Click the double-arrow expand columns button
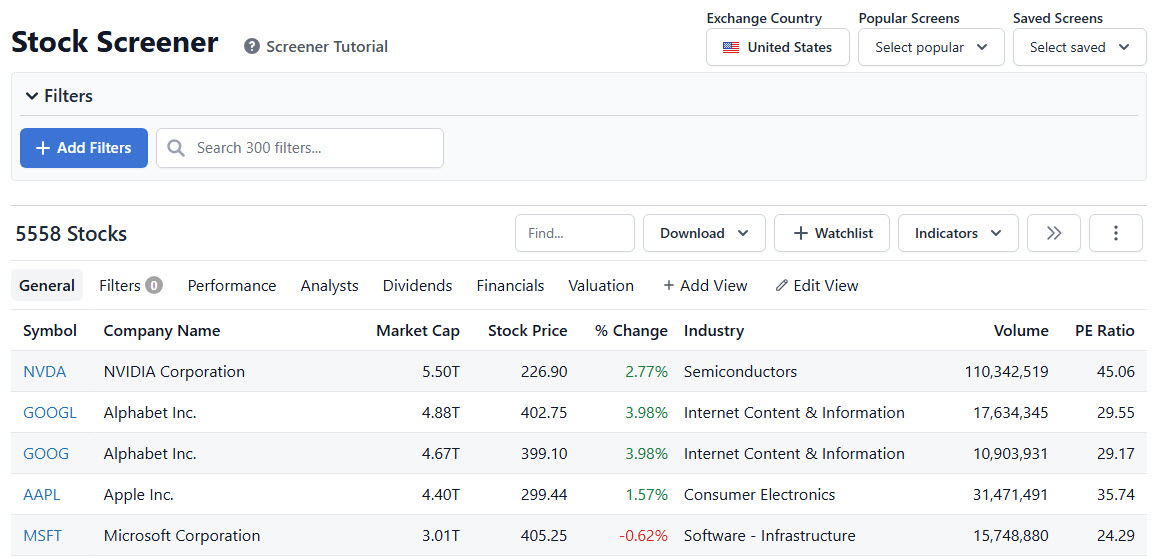 coord(1054,233)
